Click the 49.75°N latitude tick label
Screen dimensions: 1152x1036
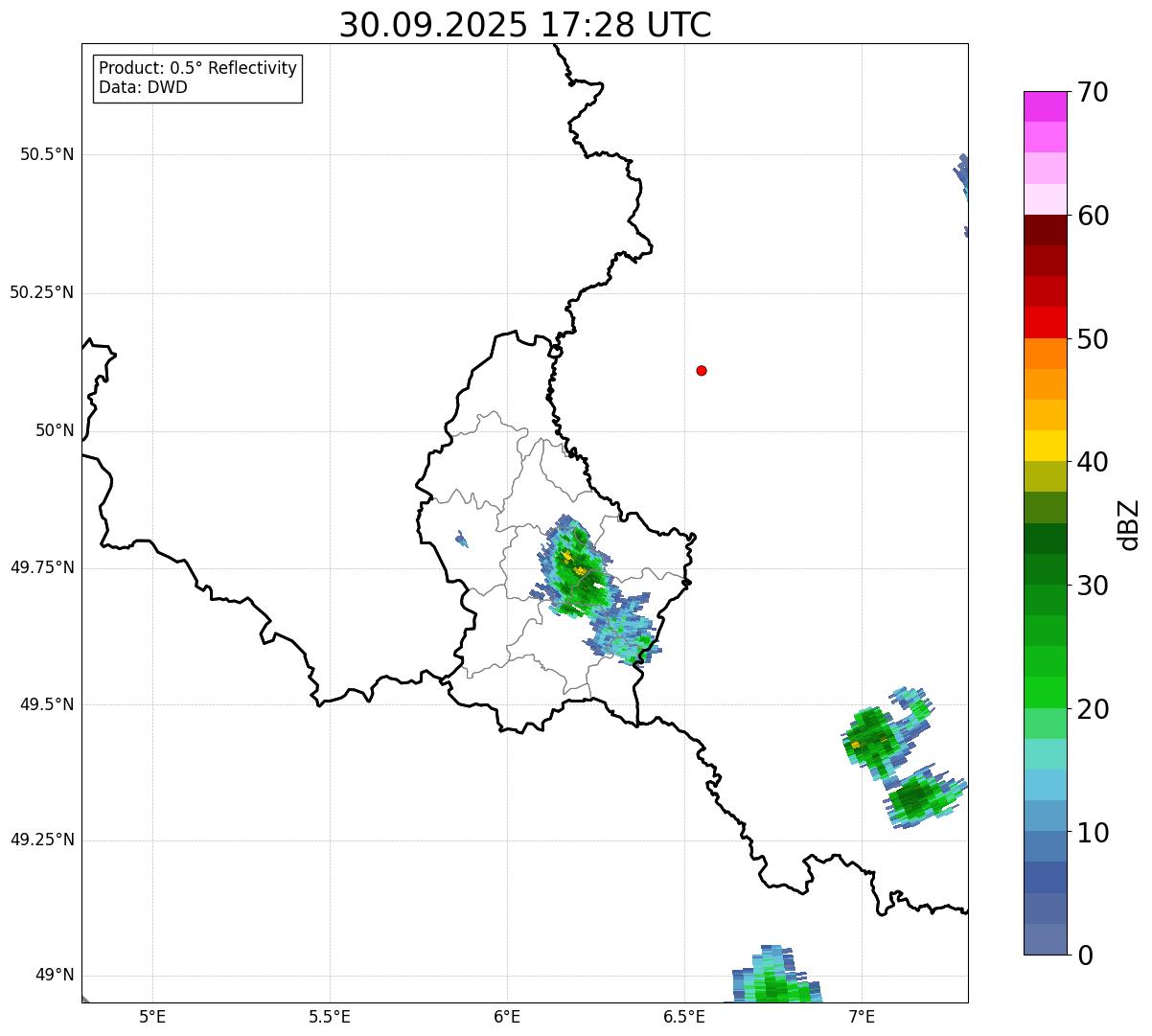[42, 567]
